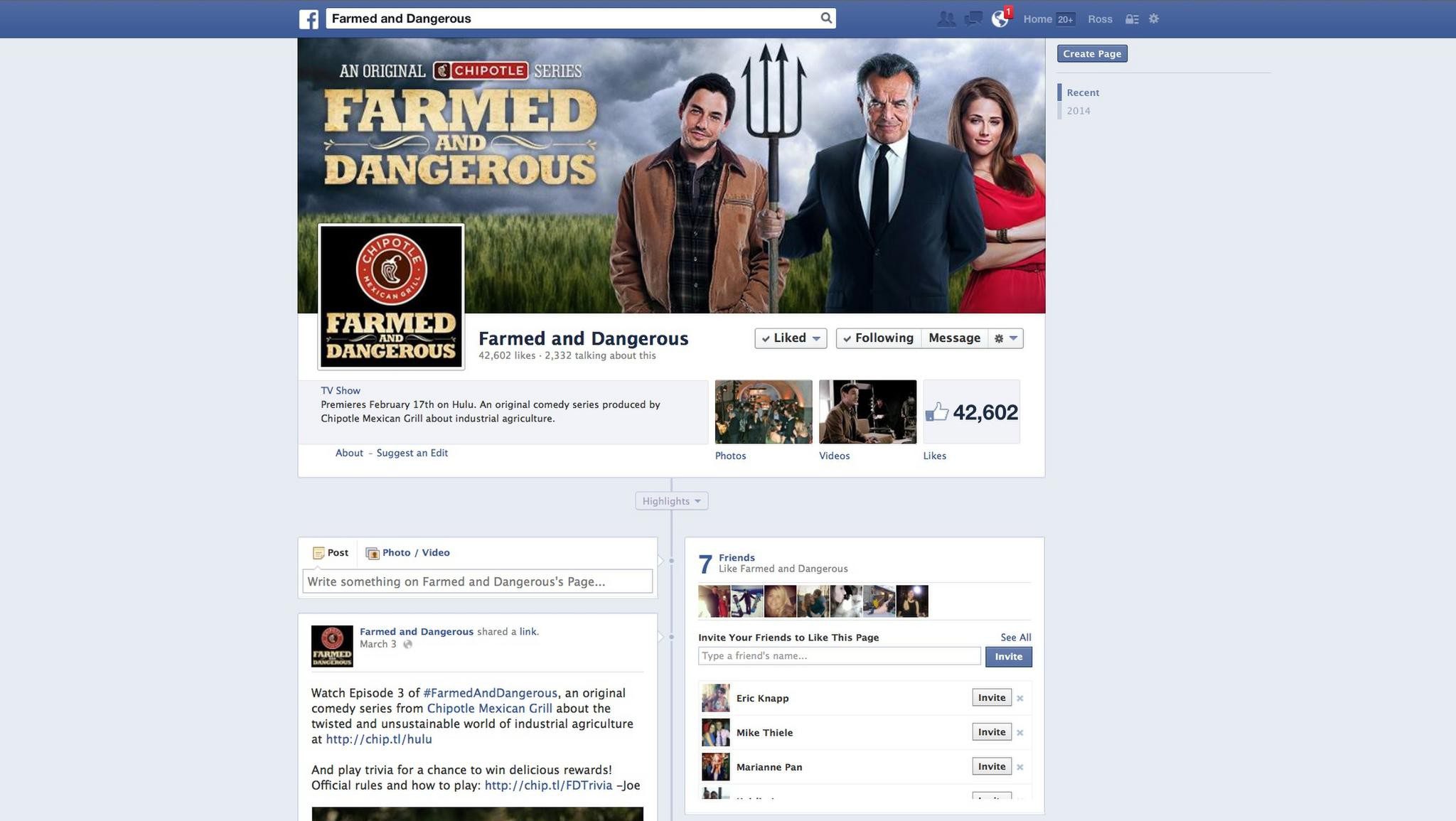Dismiss the Eric Knapp invite suggestion
This screenshot has width=1456, height=821.
[1019, 698]
